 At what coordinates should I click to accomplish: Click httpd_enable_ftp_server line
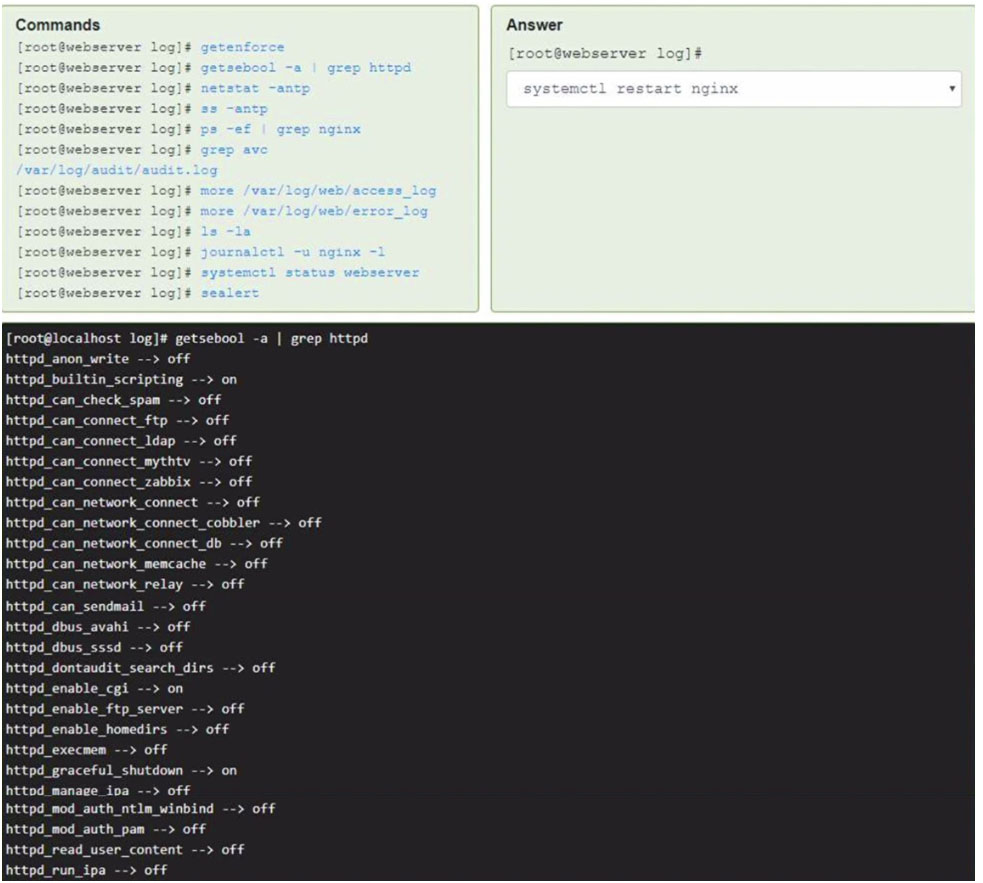point(125,709)
